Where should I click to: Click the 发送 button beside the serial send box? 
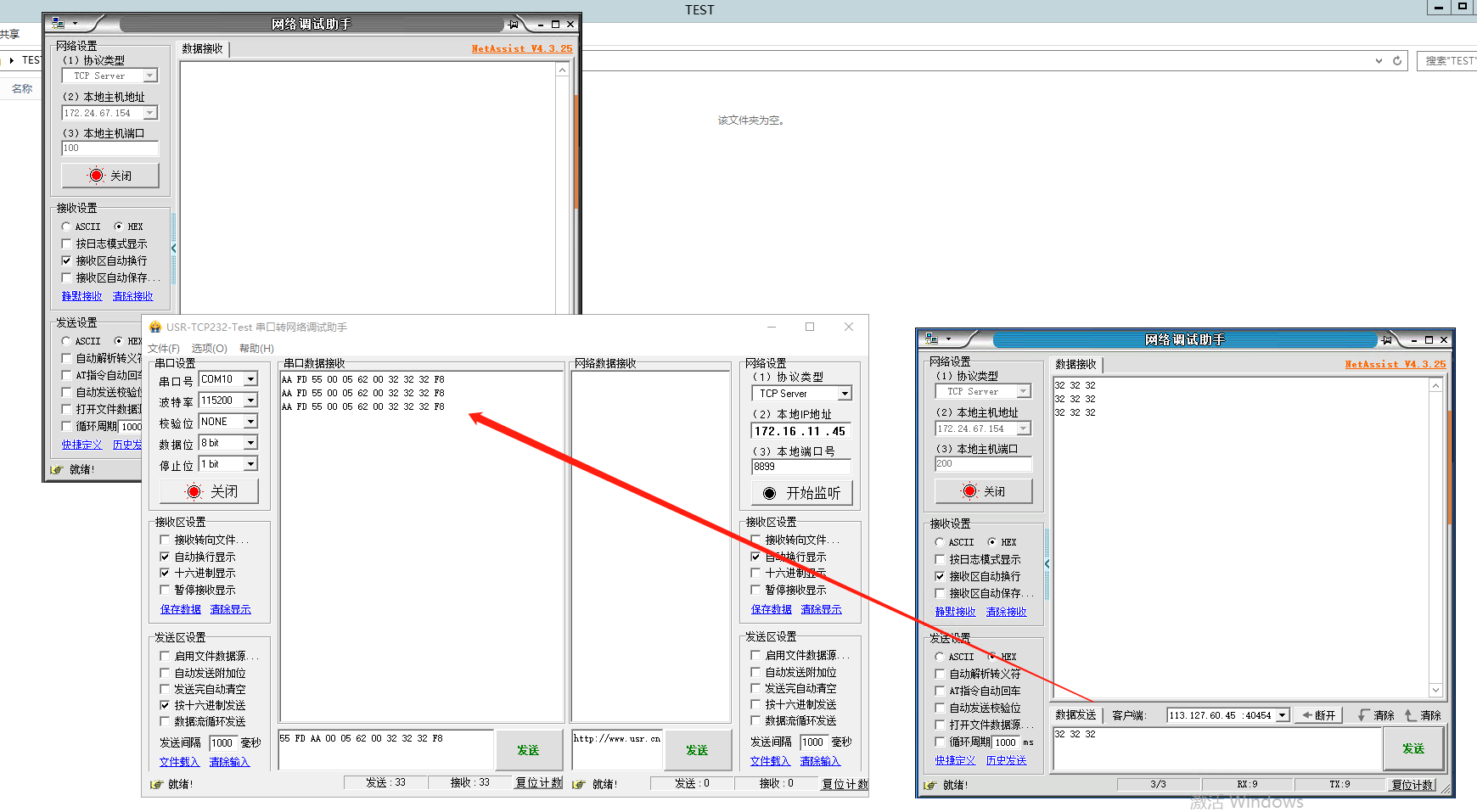click(528, 750)
